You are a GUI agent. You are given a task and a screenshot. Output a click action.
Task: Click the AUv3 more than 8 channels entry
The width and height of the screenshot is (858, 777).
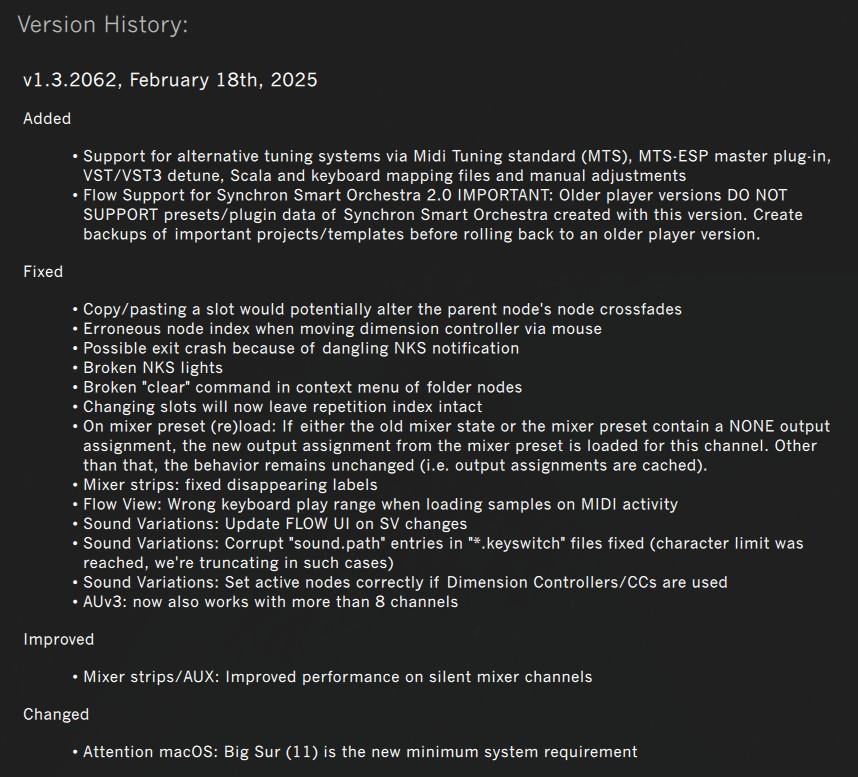(x=270, y=601)
